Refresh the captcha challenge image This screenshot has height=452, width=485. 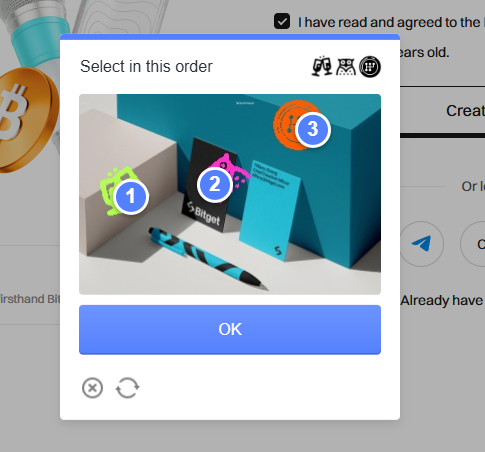point(127,388)
